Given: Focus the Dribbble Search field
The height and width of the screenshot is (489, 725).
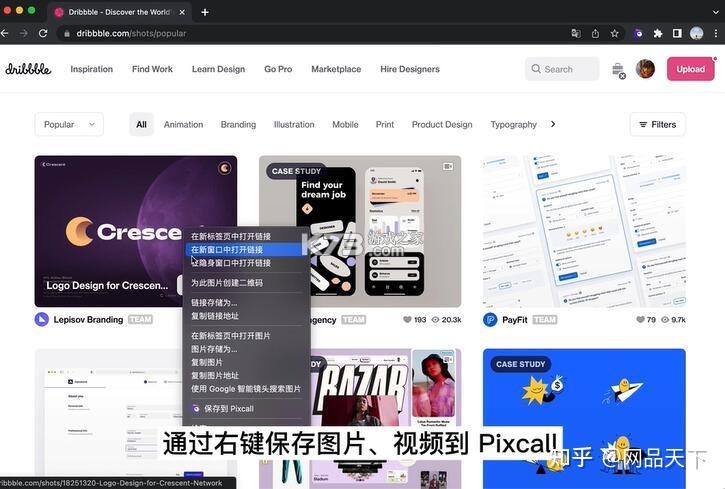Looking at the screenshot, I should click(x=562, y=69).
